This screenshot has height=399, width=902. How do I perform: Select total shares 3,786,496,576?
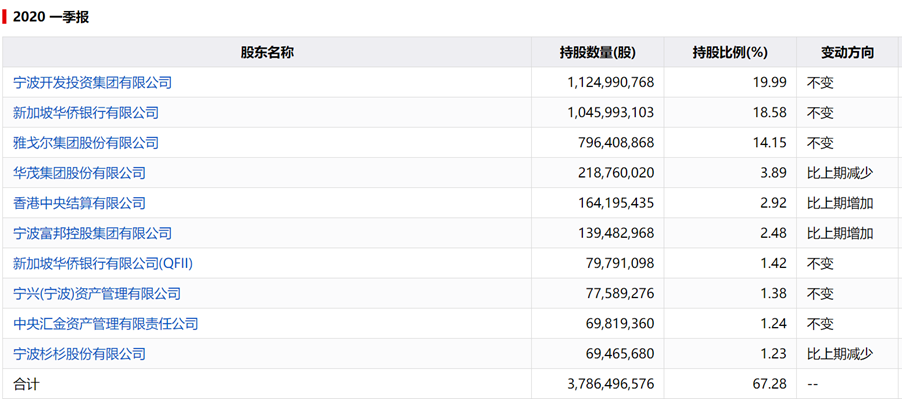coord(610,383)
